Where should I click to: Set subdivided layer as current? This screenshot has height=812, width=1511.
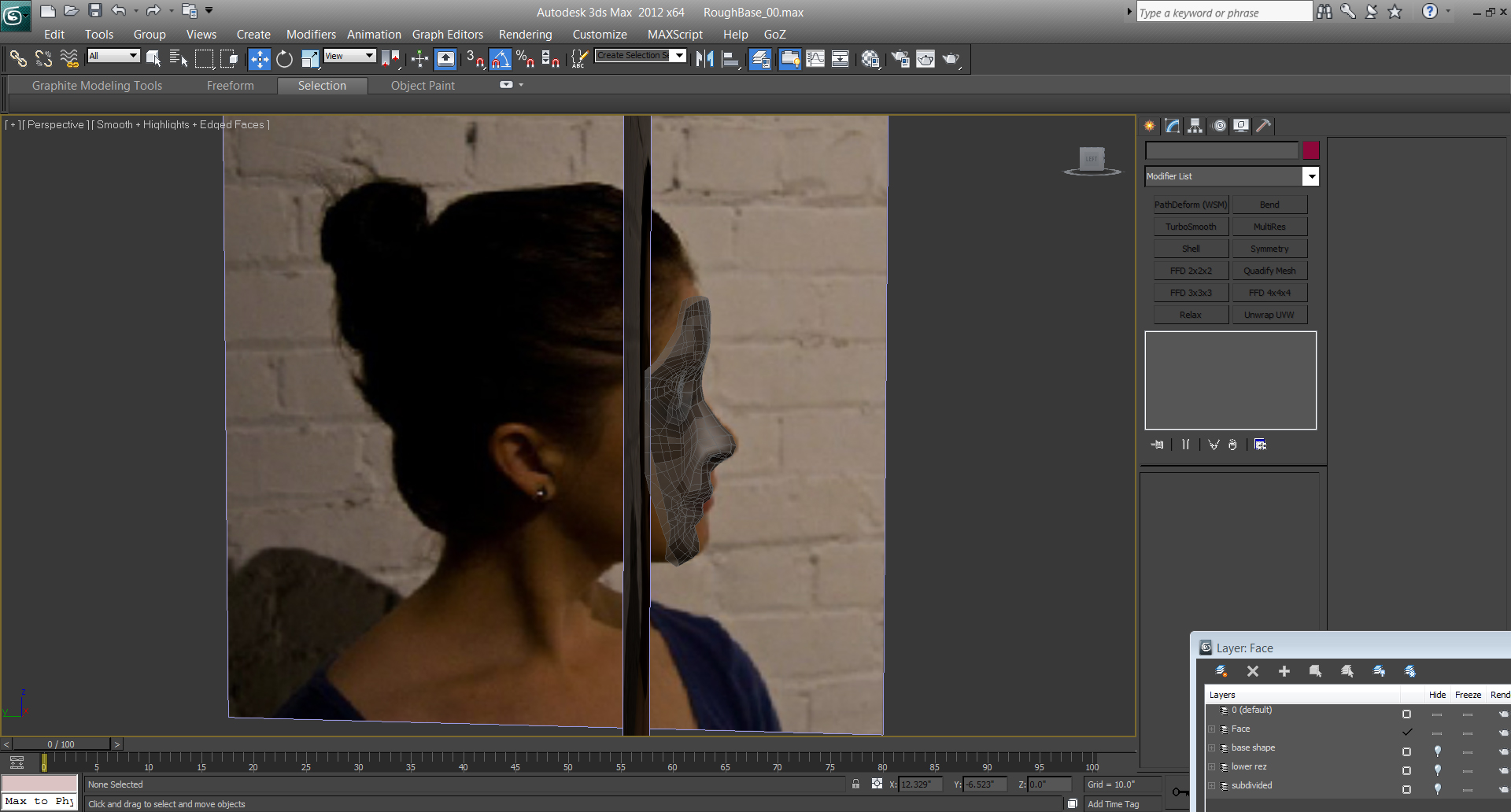[x=1406, y=789]
